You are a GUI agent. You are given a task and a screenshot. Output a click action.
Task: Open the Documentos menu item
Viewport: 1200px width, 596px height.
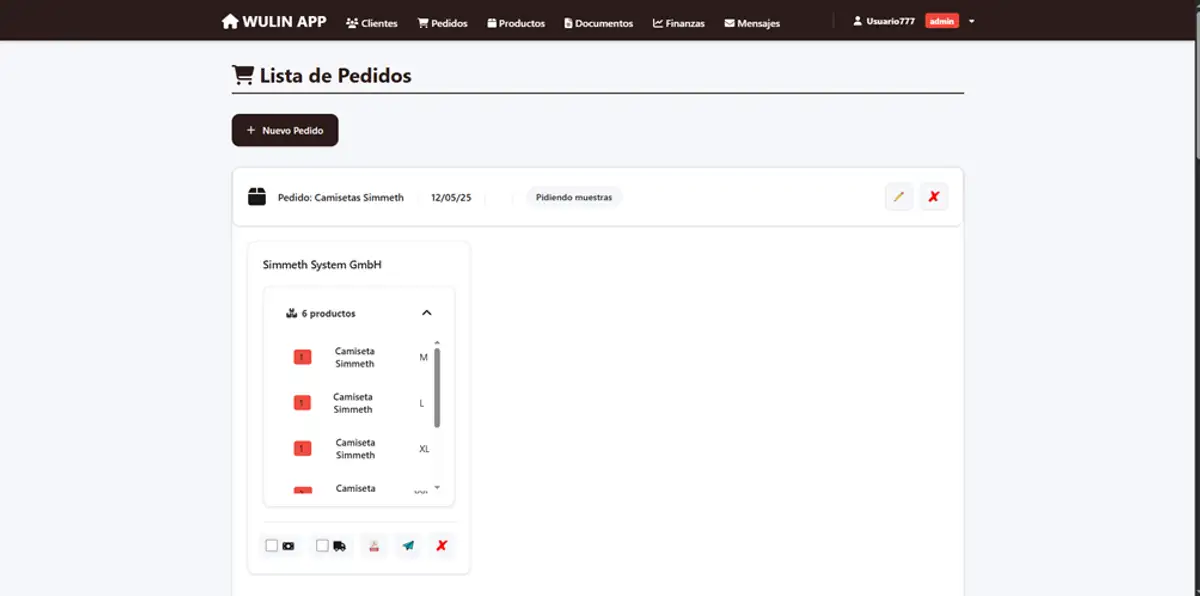pyautogui.click(x=599, y=23)
